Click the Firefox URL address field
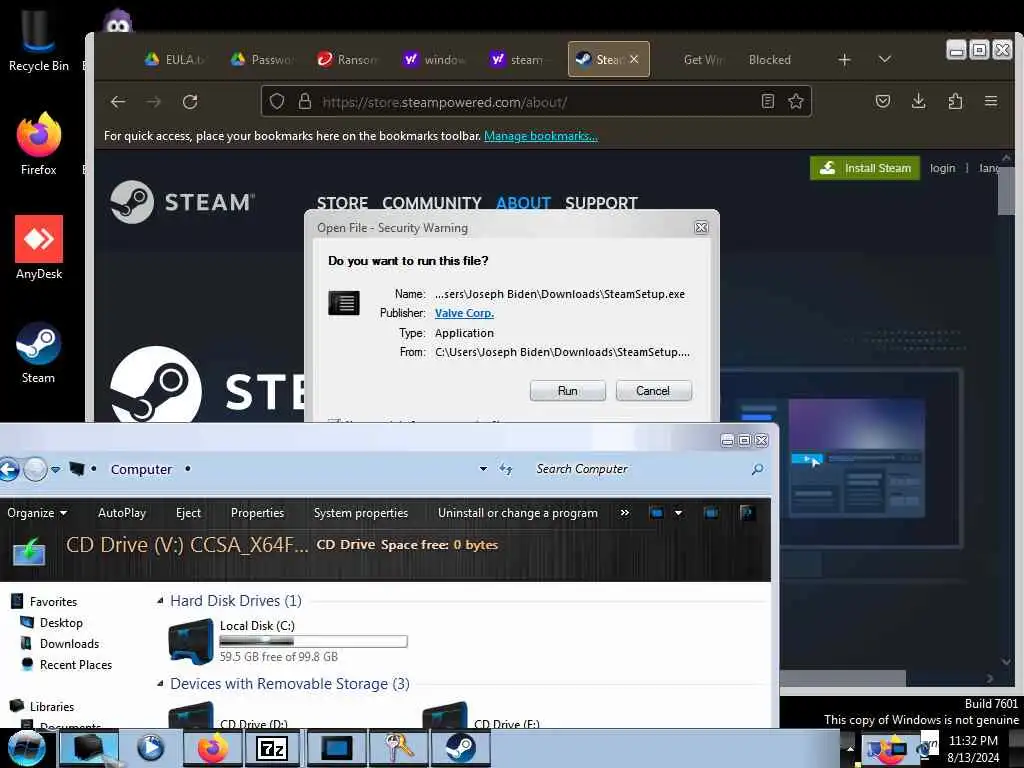The height and width of the screenshot is (768, 1024). click(x=536, y=101)
